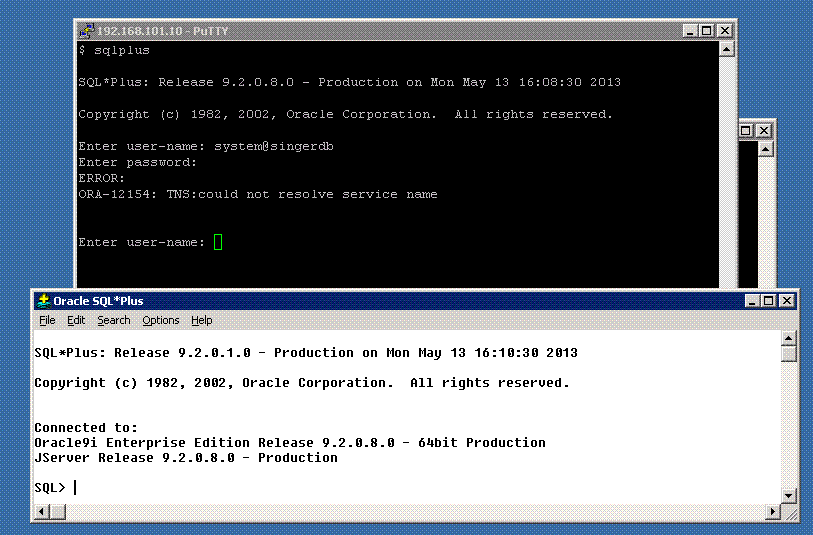Click the 'ERROR:' line in PuTTY
Screen dimensions: 813x535
pyautogui.click(x=102, y=178)
